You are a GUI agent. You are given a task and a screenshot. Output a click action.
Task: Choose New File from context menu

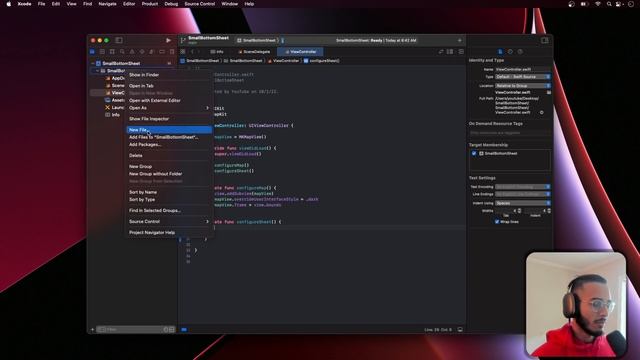[169, 130]
